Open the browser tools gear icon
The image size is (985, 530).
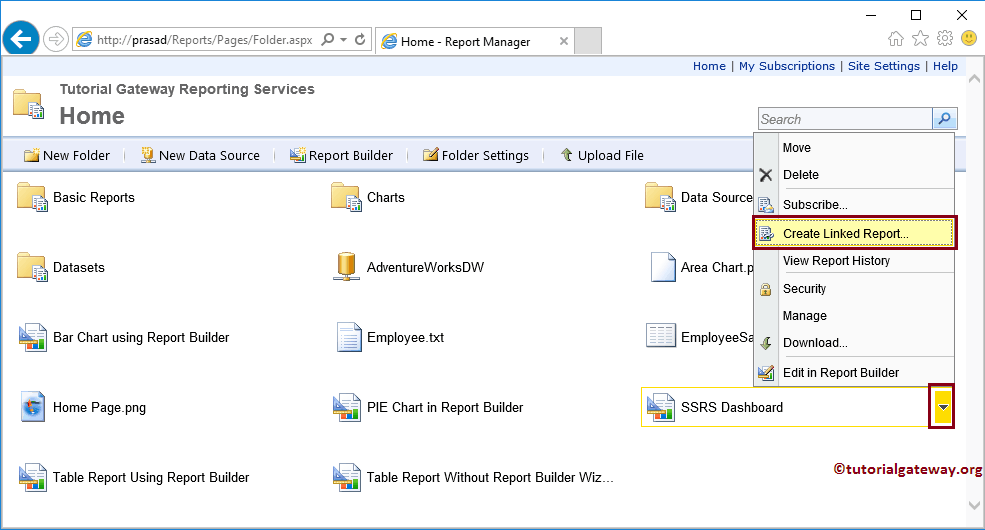coord(945,39)
